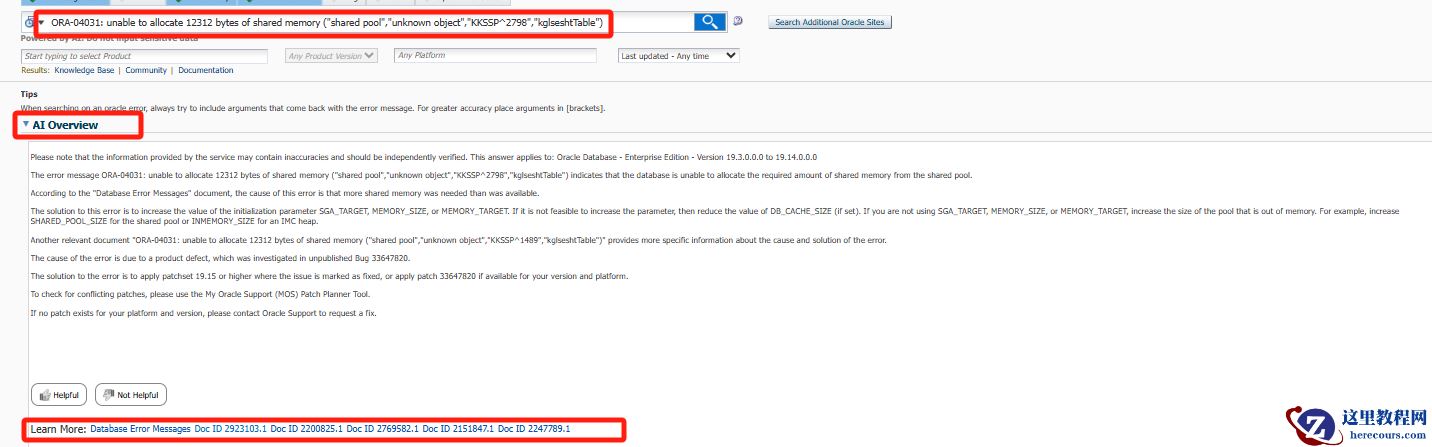
Task: Open Doc ID 2923103.1
Action: coord(231,429)
